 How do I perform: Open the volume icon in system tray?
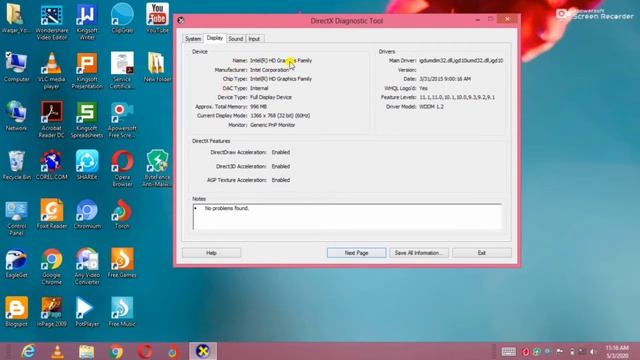pyautogui.click(x=593, y=351)
